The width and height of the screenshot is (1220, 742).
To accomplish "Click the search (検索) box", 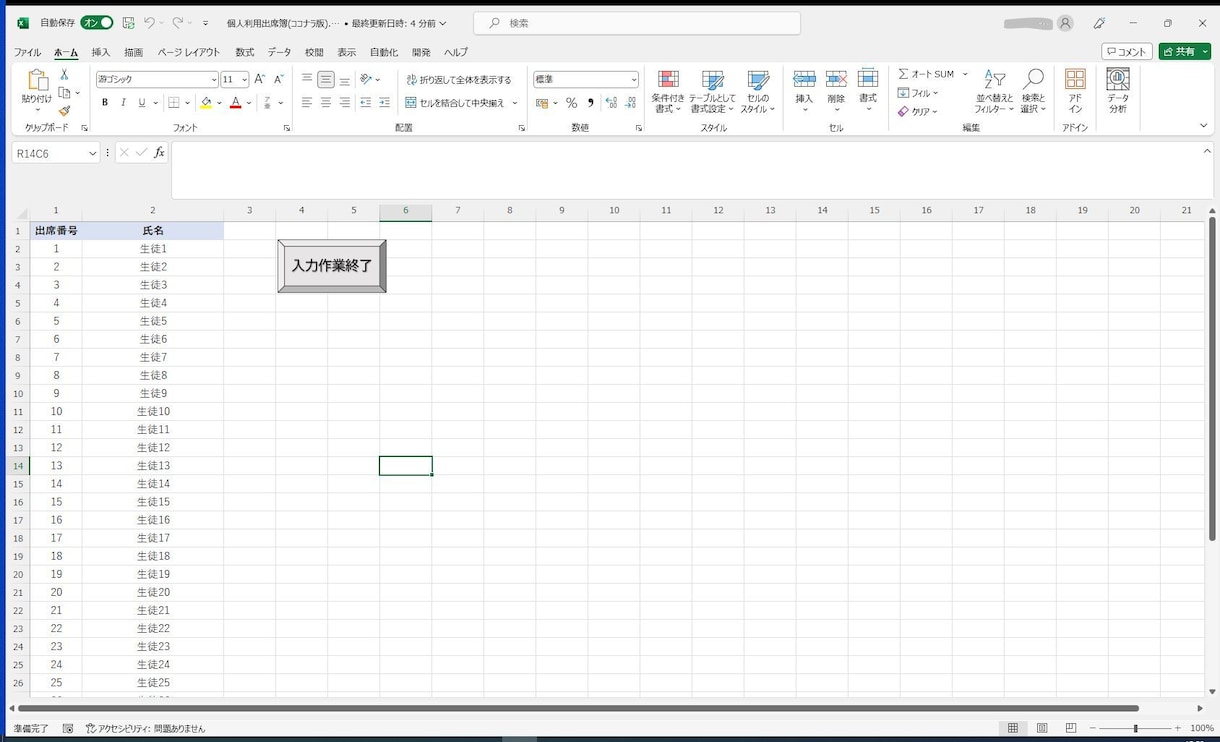I will (637, 23).
